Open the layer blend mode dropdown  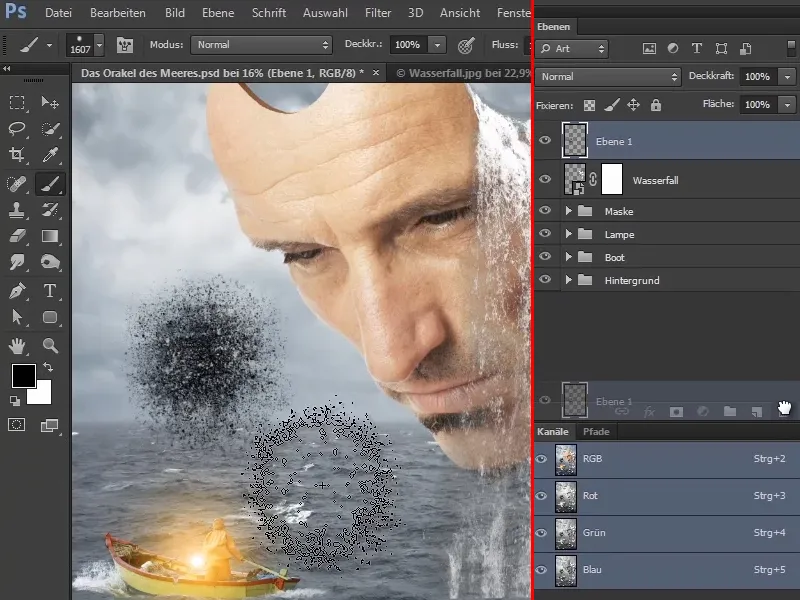(608, 77)
